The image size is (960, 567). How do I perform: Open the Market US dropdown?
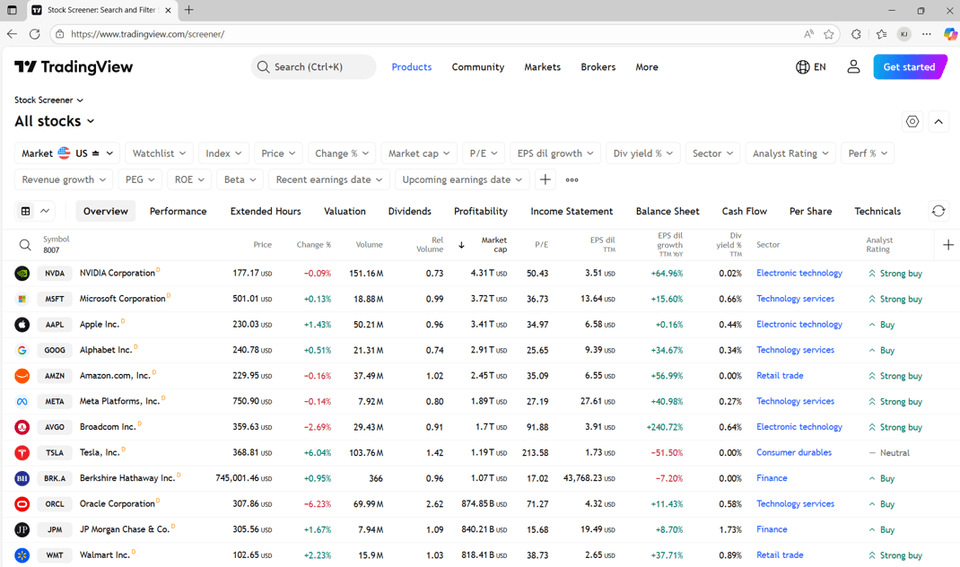point(67,153)
